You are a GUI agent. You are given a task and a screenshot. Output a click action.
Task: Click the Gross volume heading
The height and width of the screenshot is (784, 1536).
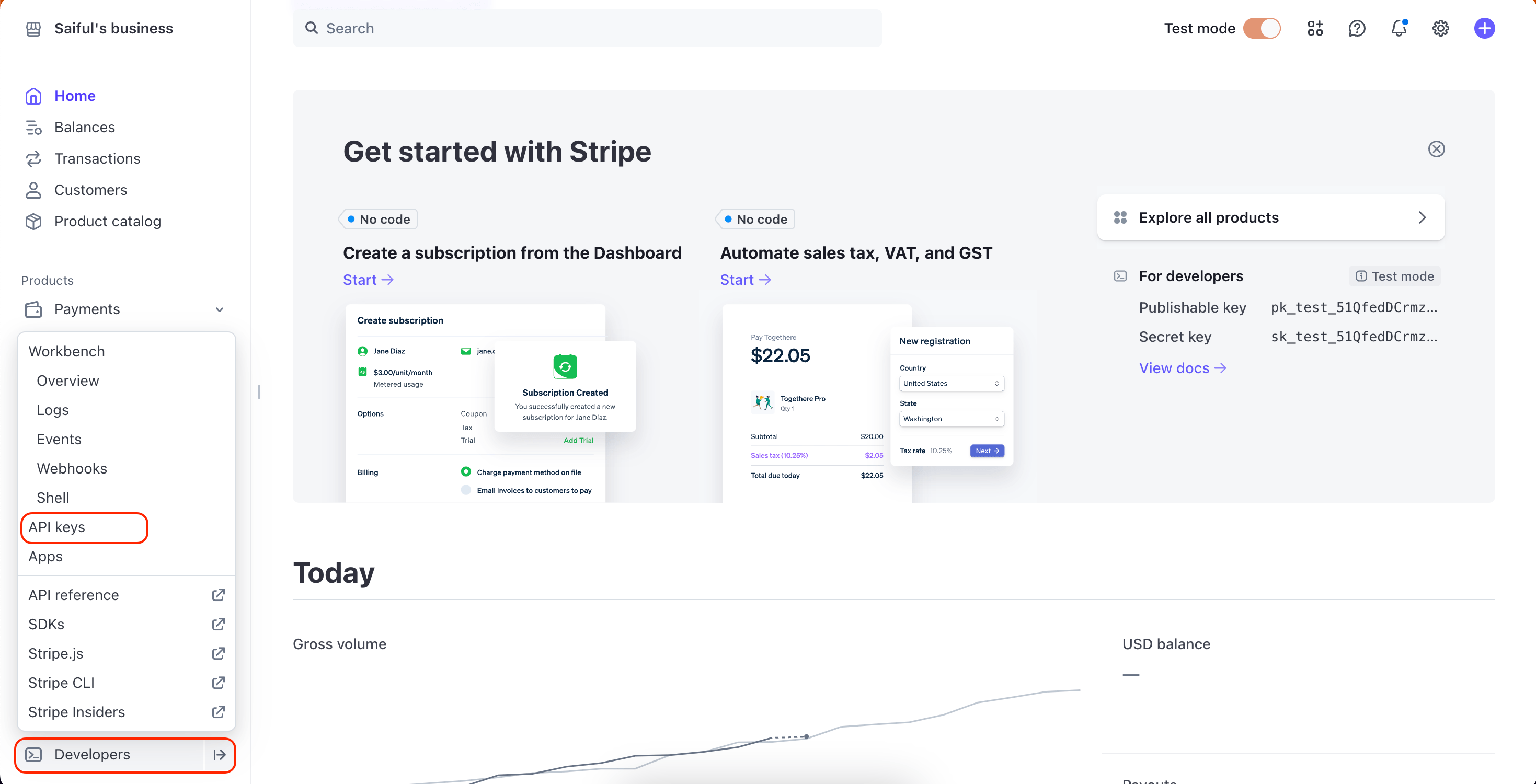[x=339, y=644]
